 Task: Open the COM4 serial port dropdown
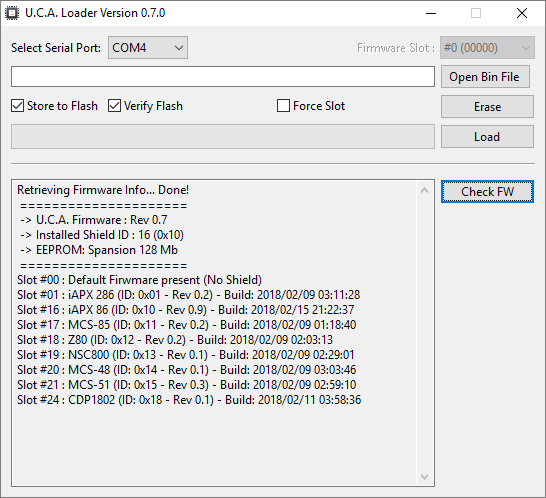point(148,47)
